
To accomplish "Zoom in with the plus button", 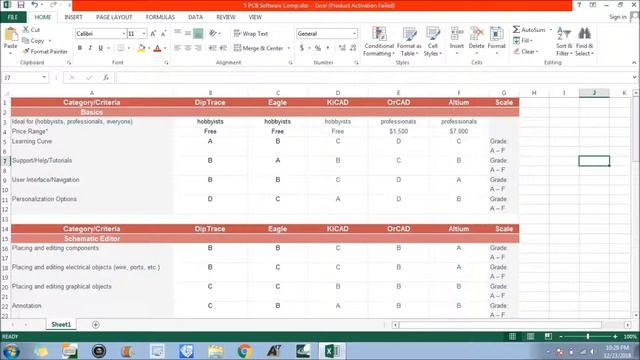I will (x=615, y=336).
